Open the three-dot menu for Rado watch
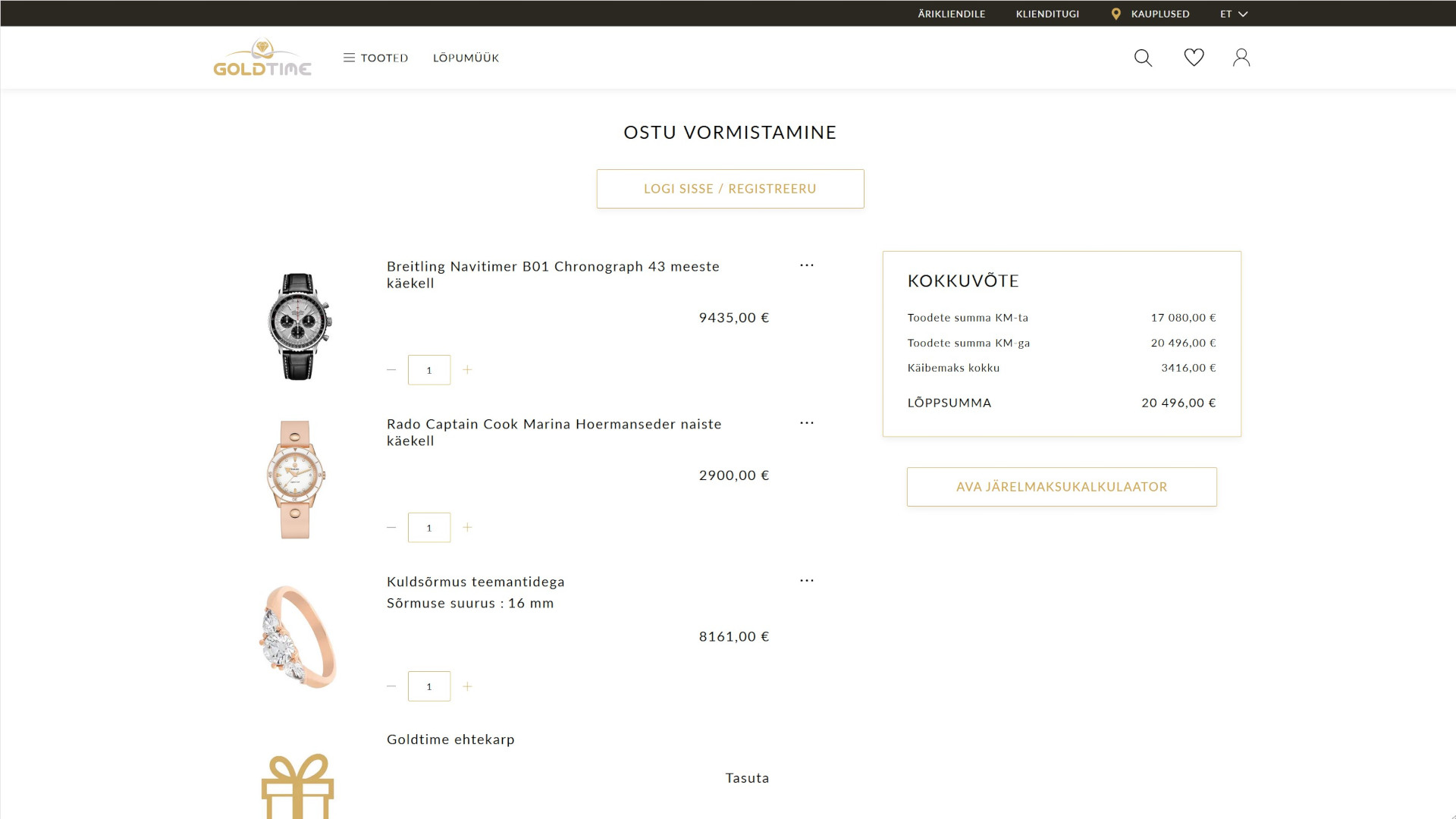 pos(806,422)
